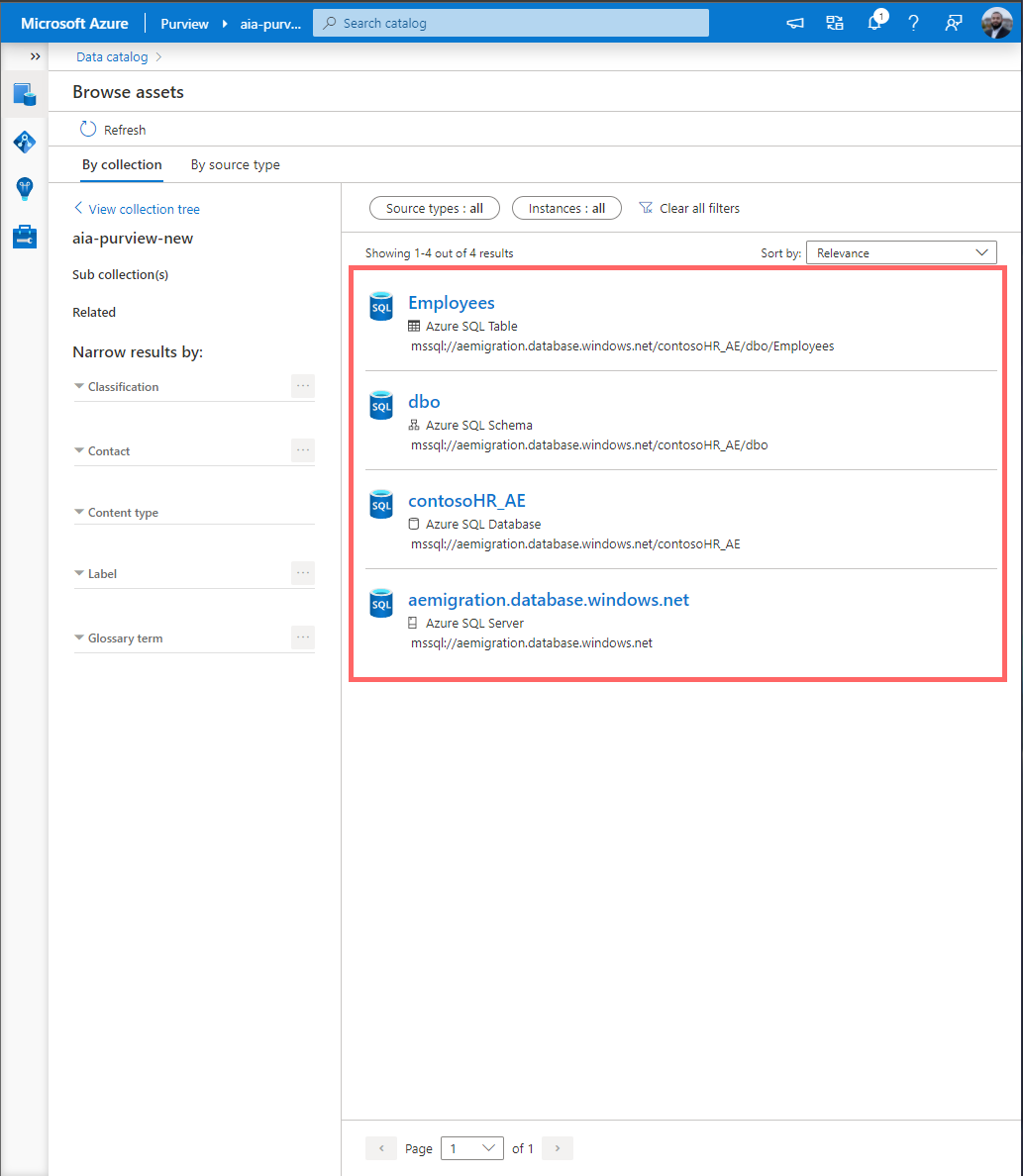
Task: Click the SQL icon beside contosoHR_AE
Action: point(381,504)
